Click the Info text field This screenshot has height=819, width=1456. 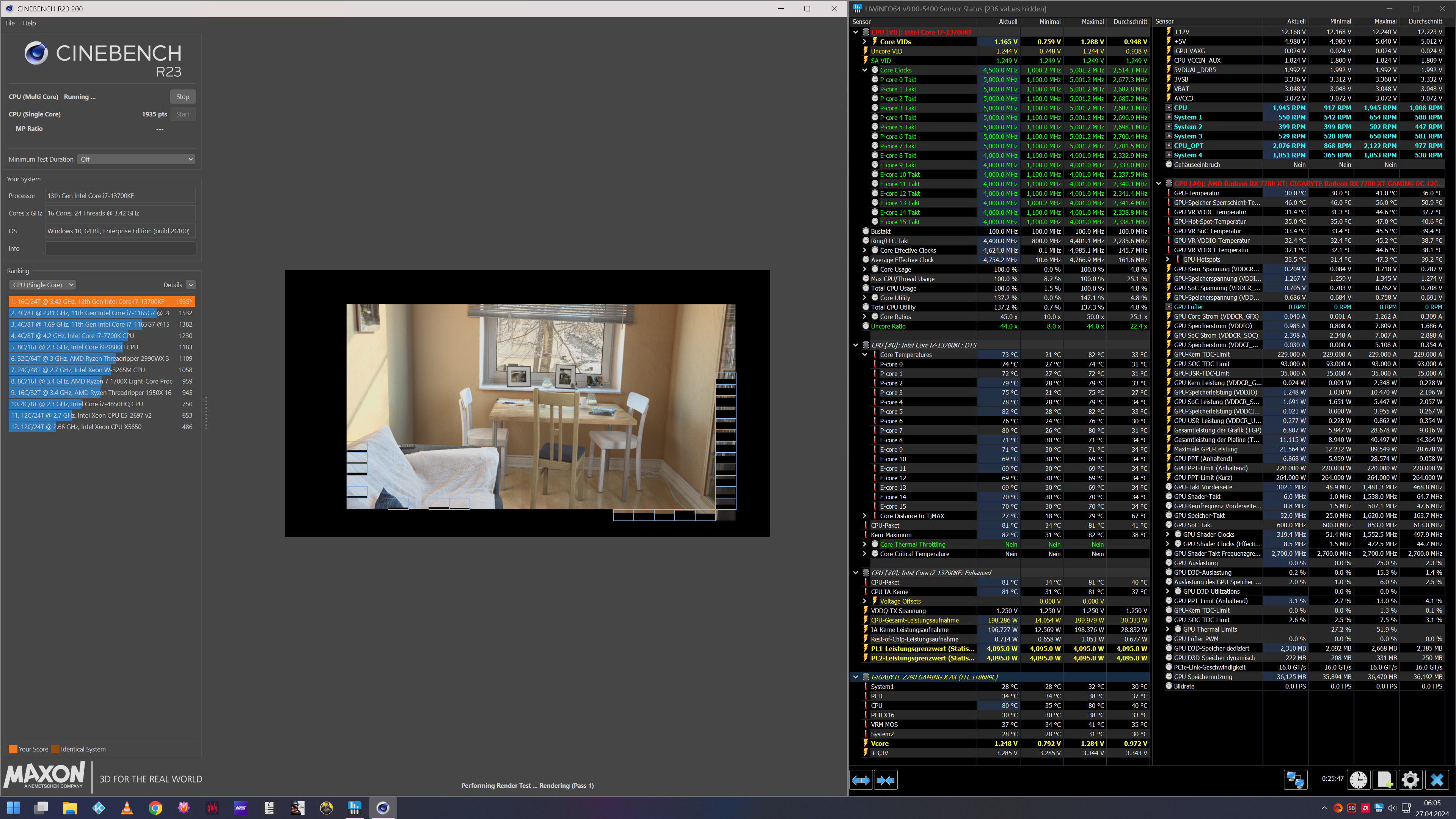click(x=120, y=249)
